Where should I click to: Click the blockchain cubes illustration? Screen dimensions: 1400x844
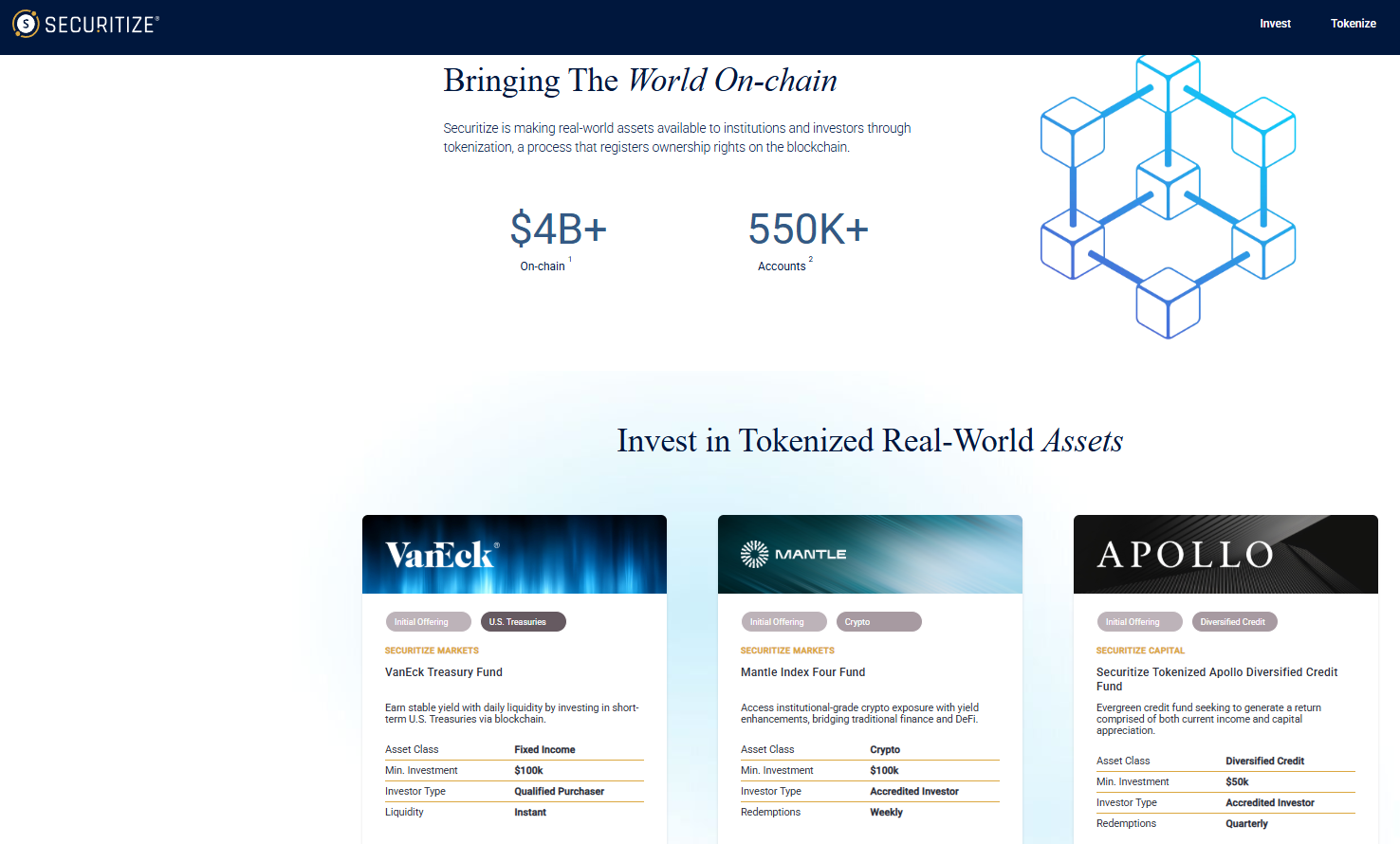(1168, 196)
